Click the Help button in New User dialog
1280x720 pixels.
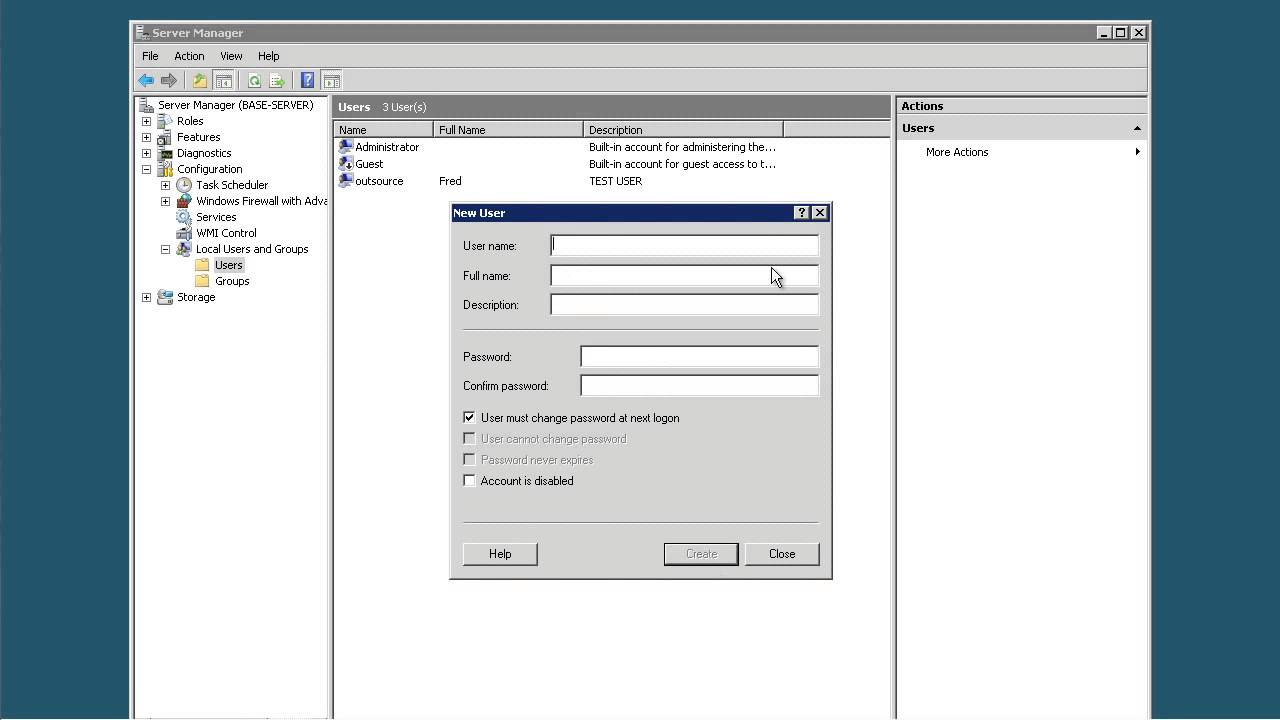[x=500, y=554]
